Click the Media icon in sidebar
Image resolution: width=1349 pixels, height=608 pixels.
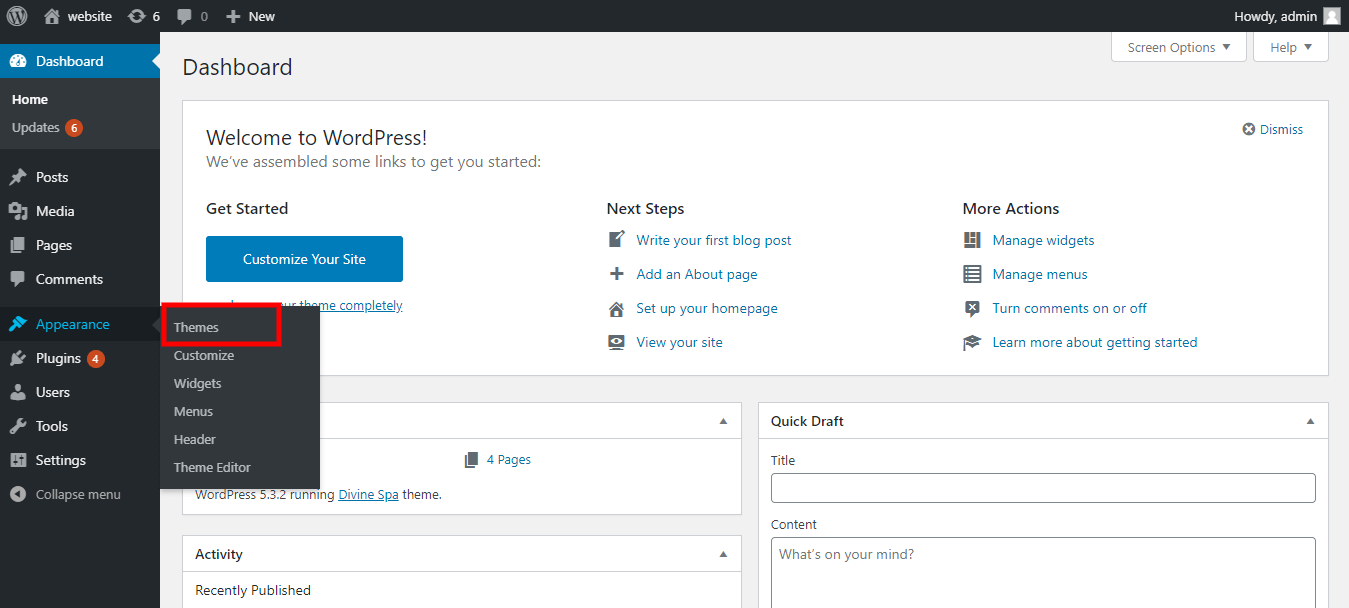click(x=18, y=211)
